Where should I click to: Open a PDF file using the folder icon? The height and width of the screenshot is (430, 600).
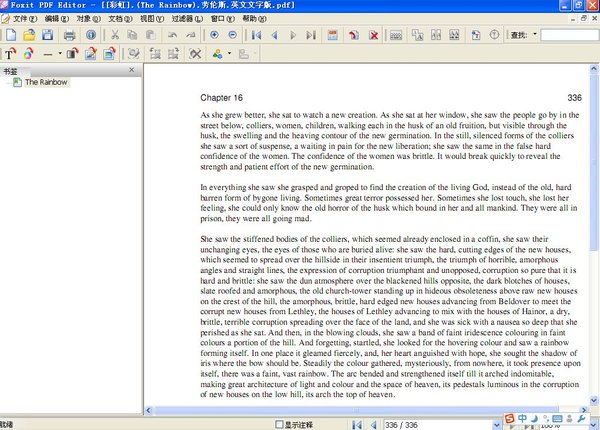[29, 35]
